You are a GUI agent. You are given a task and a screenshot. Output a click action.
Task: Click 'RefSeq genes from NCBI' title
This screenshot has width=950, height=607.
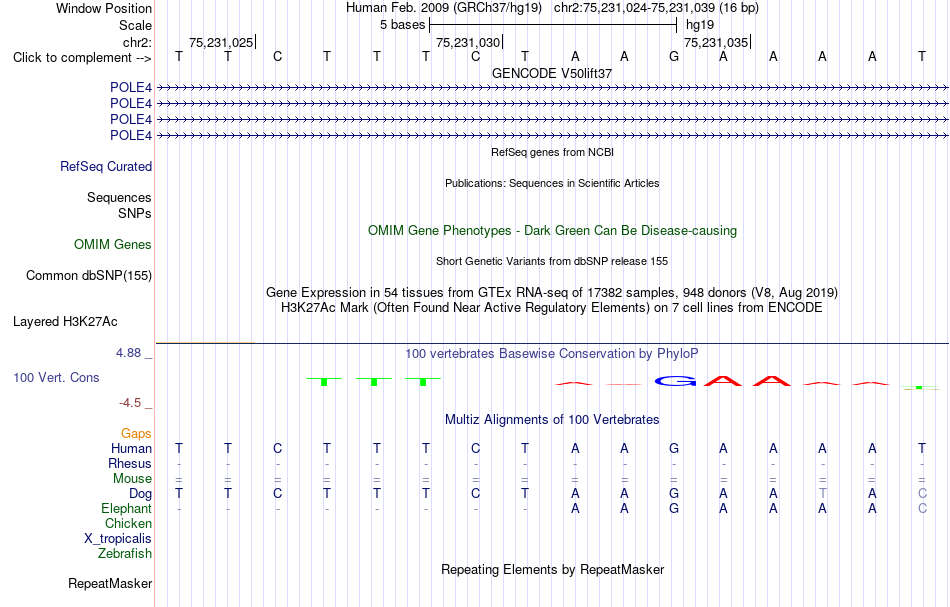pyautogui.click(x=553, y=152)
